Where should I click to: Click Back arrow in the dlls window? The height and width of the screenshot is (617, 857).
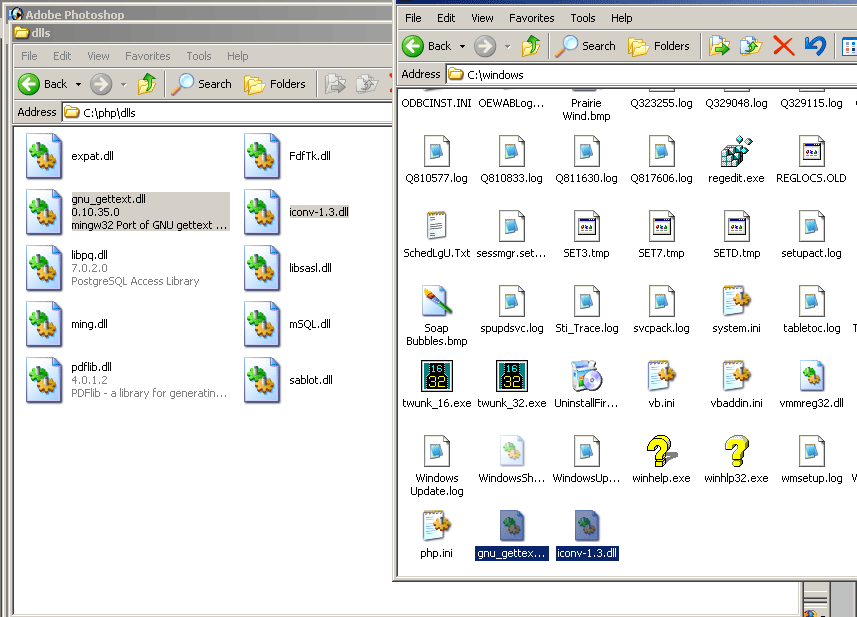[29, 84]
